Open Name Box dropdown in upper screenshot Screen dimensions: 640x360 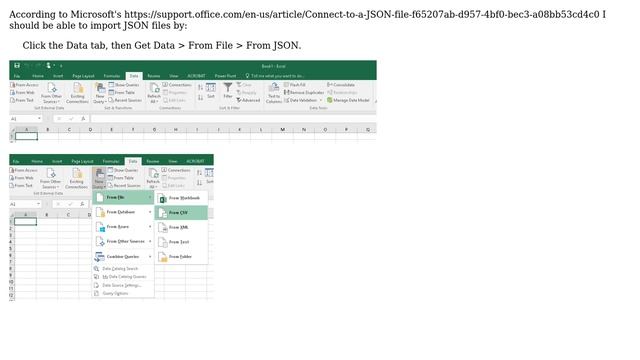pos(39,119)
